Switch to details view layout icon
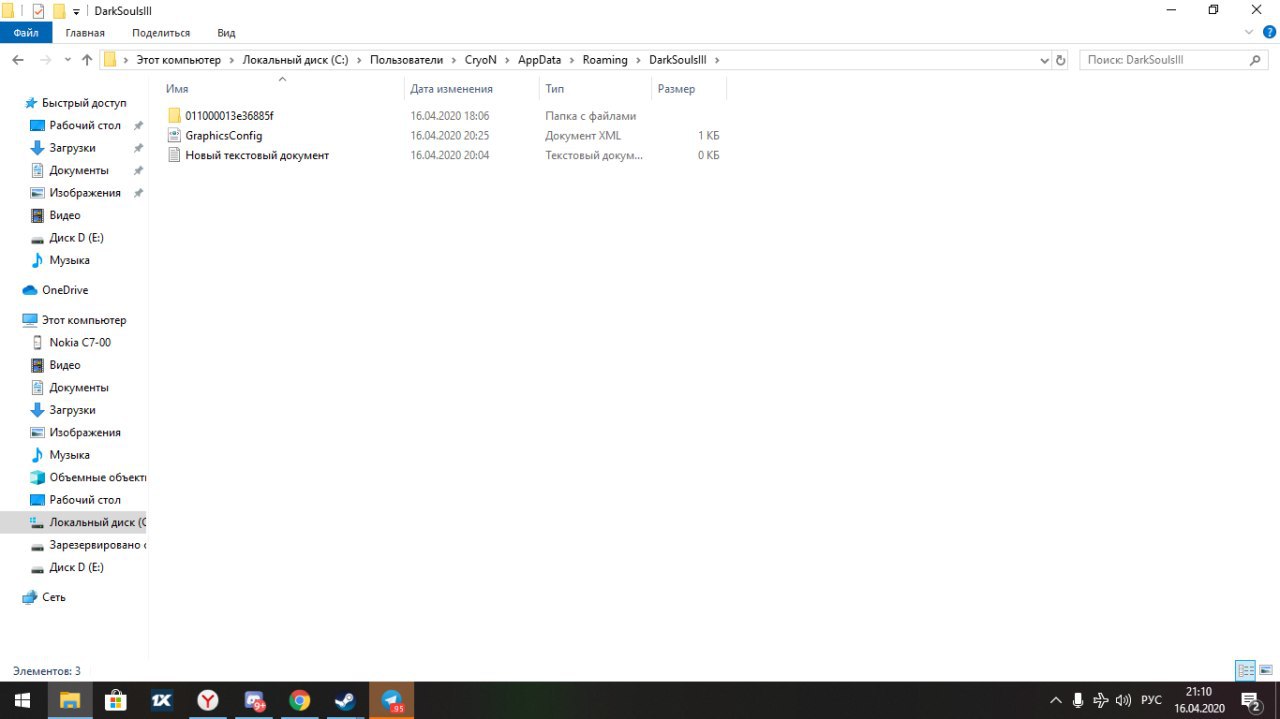1280x719 pixels. [x=1245, y=670]
